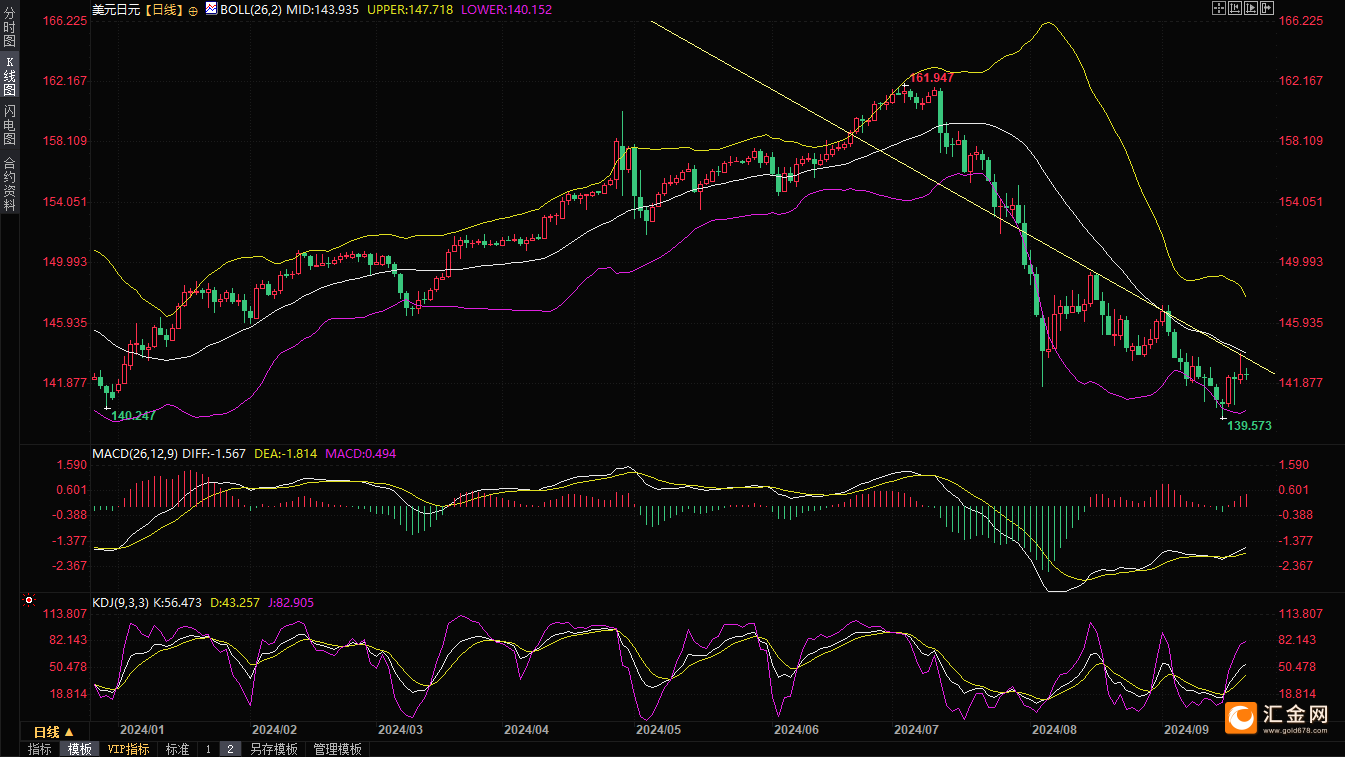Screen dimensions: 1345x757
Task: Click the LOWER:140.152 value
Action: (506, 9)
